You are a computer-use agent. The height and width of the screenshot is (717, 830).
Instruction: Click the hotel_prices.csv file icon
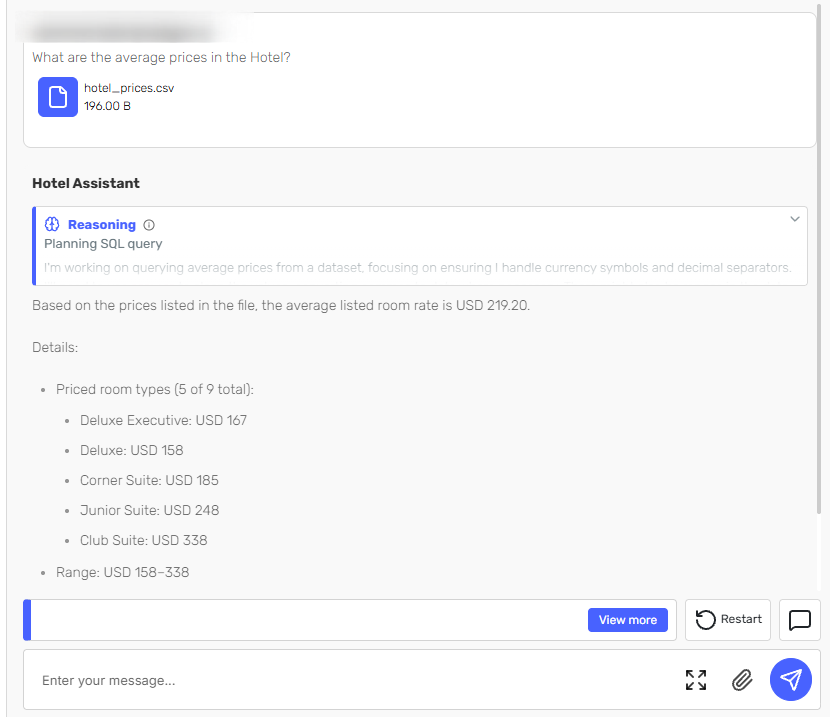[x=58, y=97]
